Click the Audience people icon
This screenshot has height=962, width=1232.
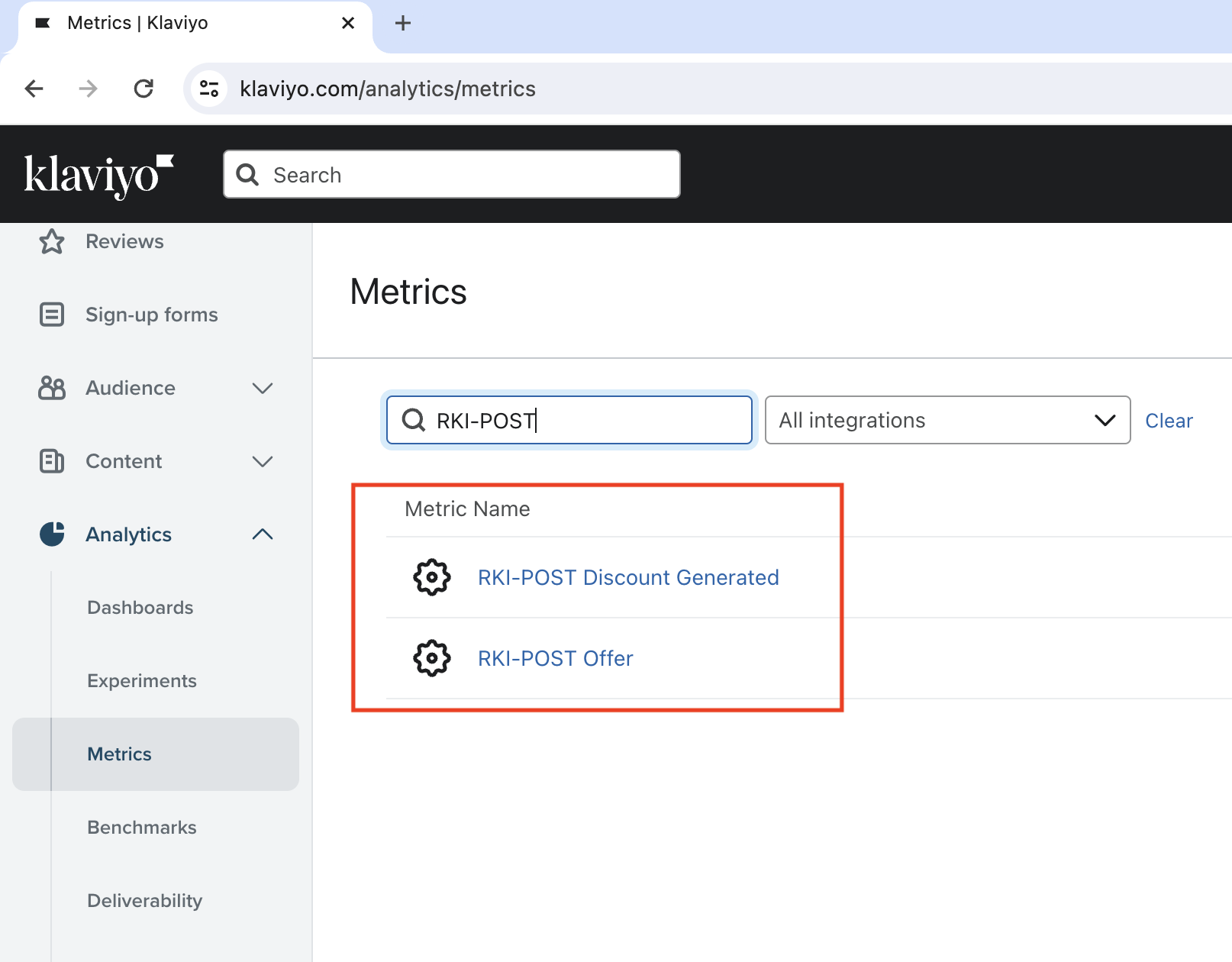point(52,388)
